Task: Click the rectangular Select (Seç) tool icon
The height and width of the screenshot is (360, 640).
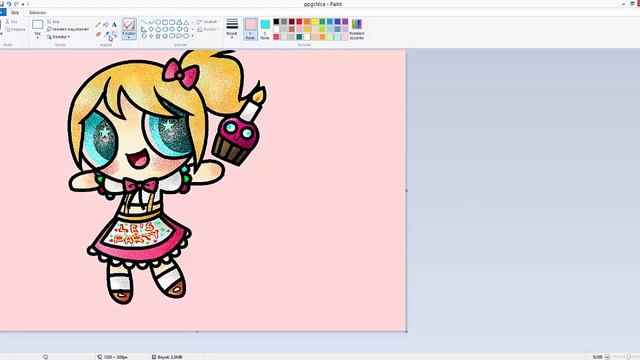Action: [38, 24]
